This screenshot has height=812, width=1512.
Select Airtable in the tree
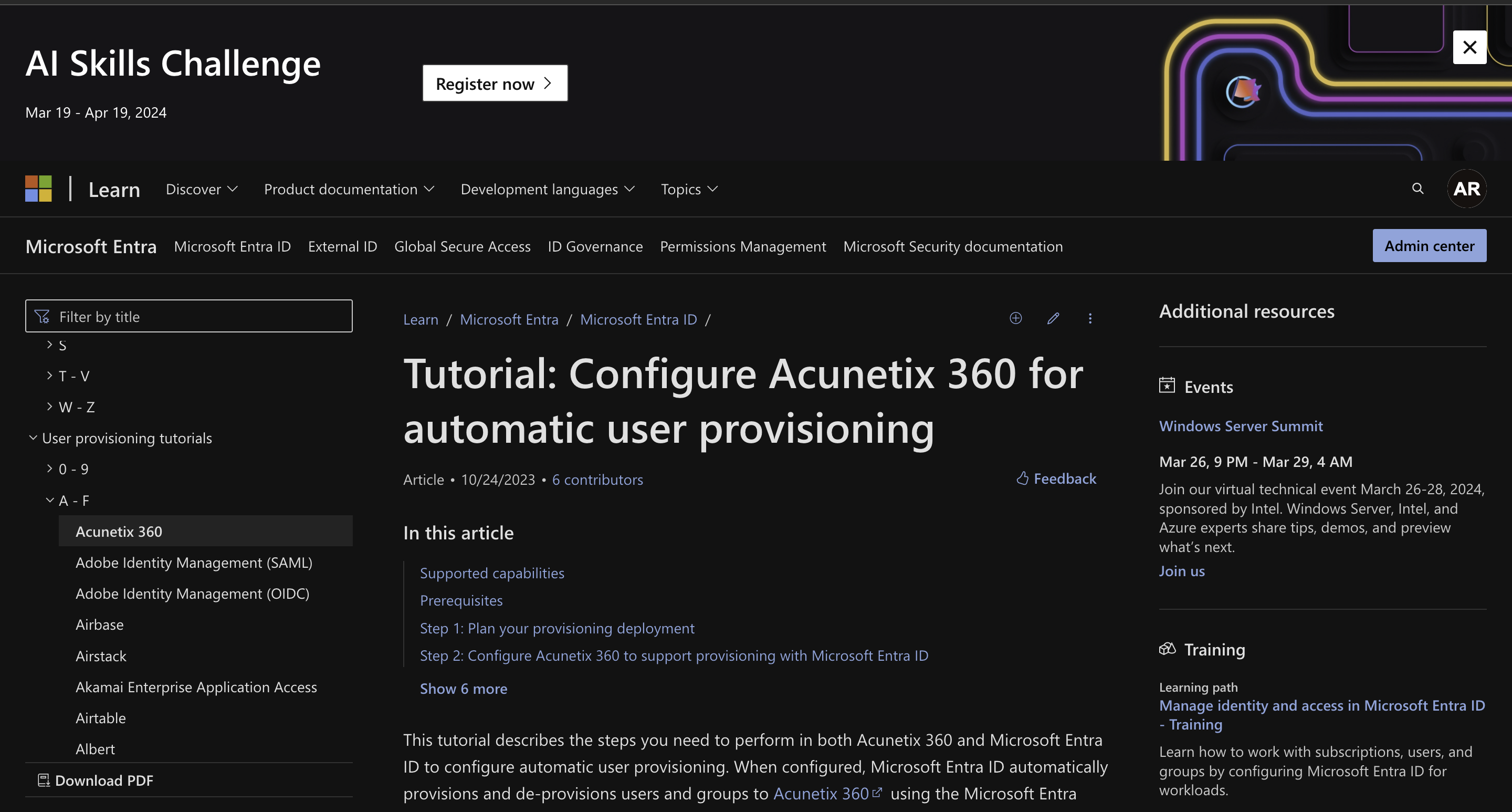(100, 717)
